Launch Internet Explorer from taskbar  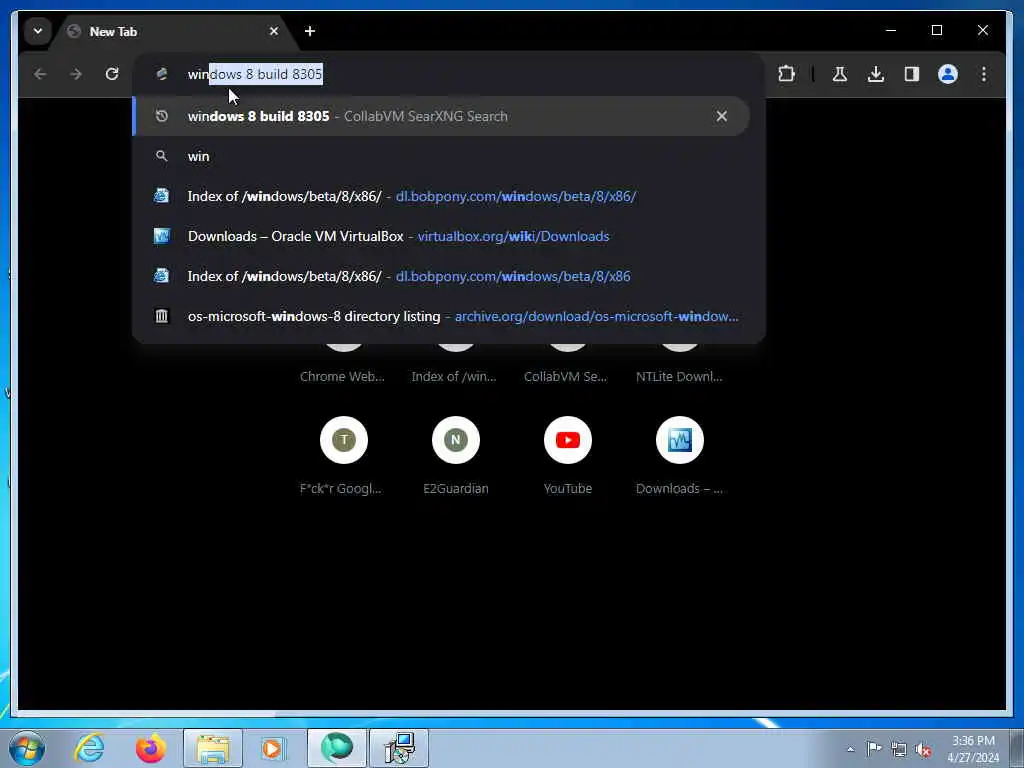pos(89,748)
